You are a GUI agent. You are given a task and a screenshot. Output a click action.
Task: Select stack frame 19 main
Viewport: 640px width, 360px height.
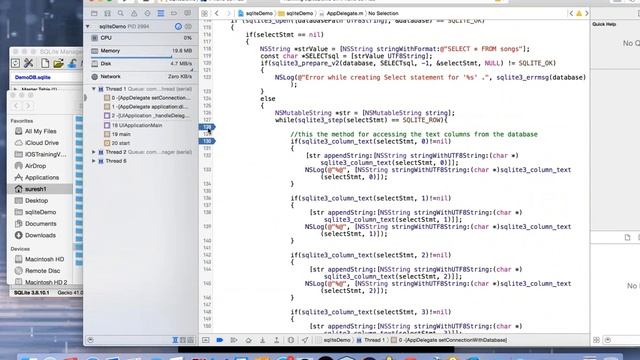[x=117, y=134]
